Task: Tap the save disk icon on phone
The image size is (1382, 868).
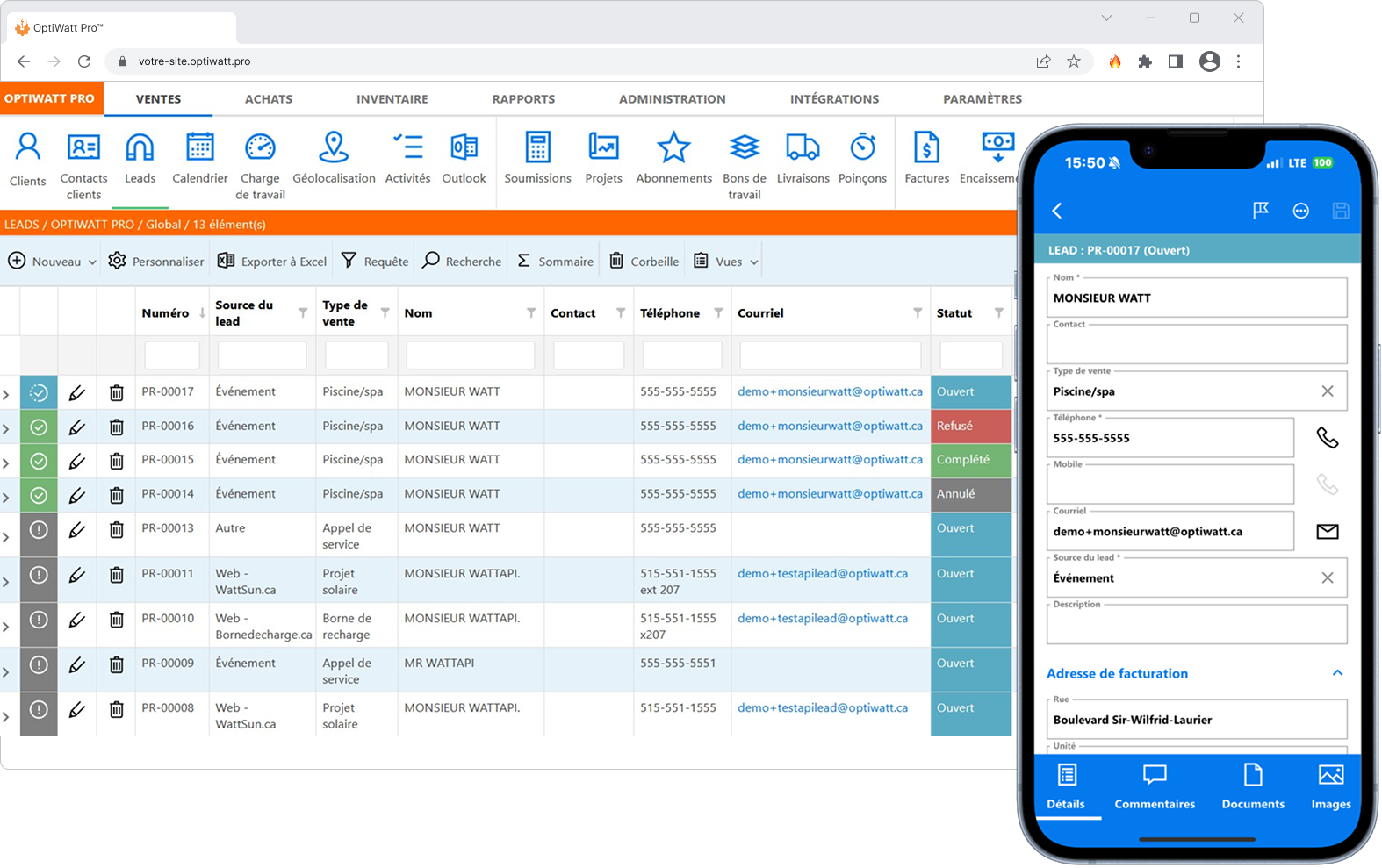Action: 1341,210
